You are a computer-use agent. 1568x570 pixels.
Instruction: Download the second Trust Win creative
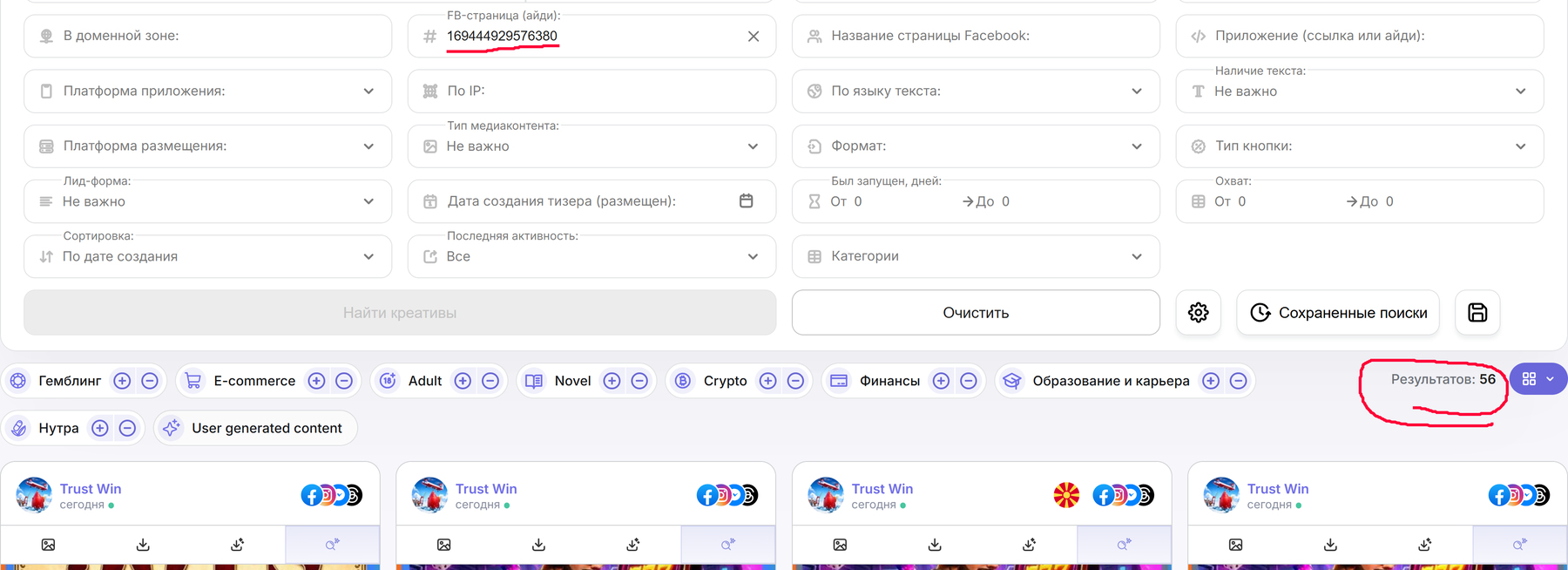pos(538,545)
